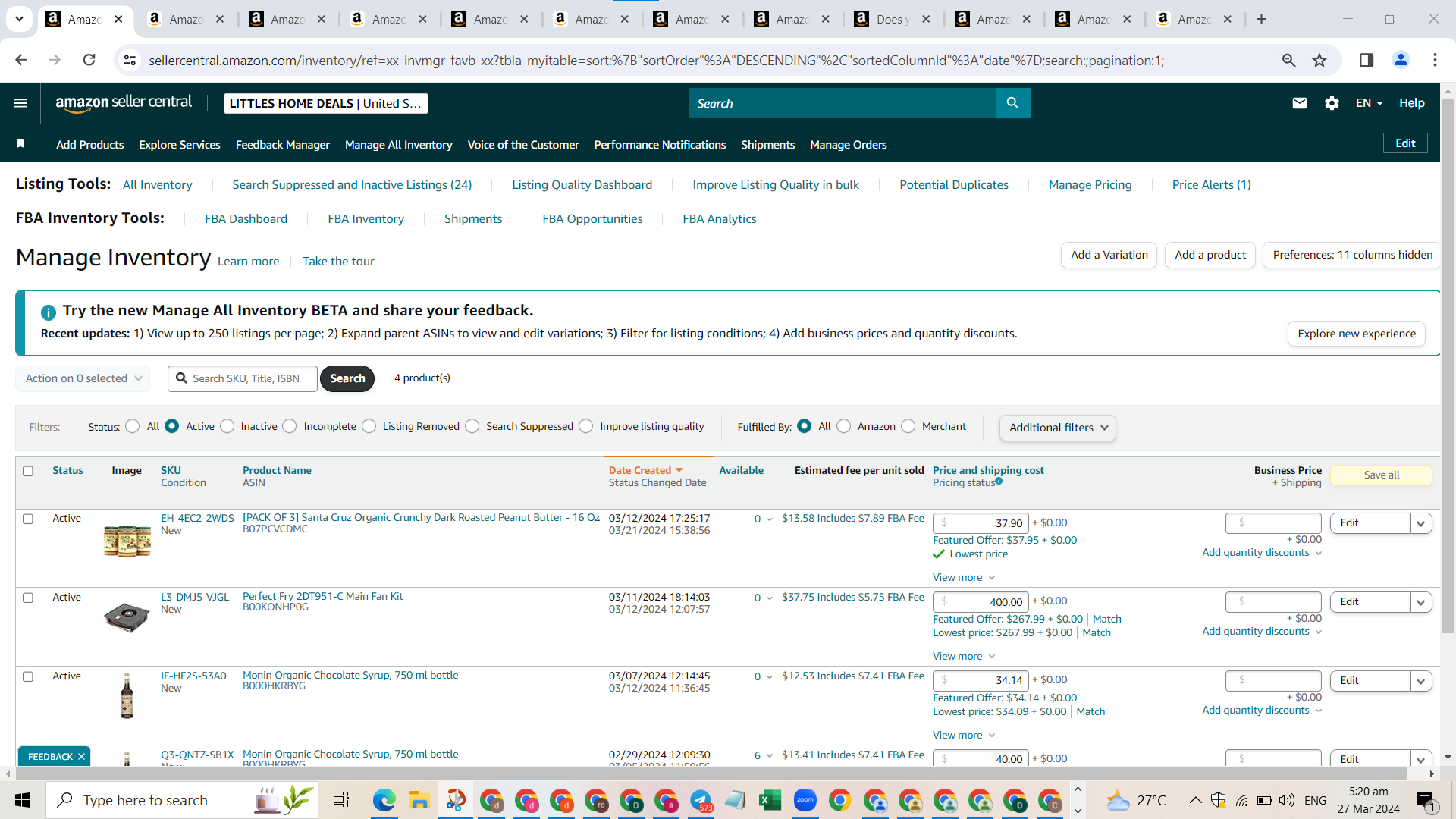The width and height of the screenshot is (1456, 819).
Task: Open Telegram from the taskbar
Action: (700, 800)
